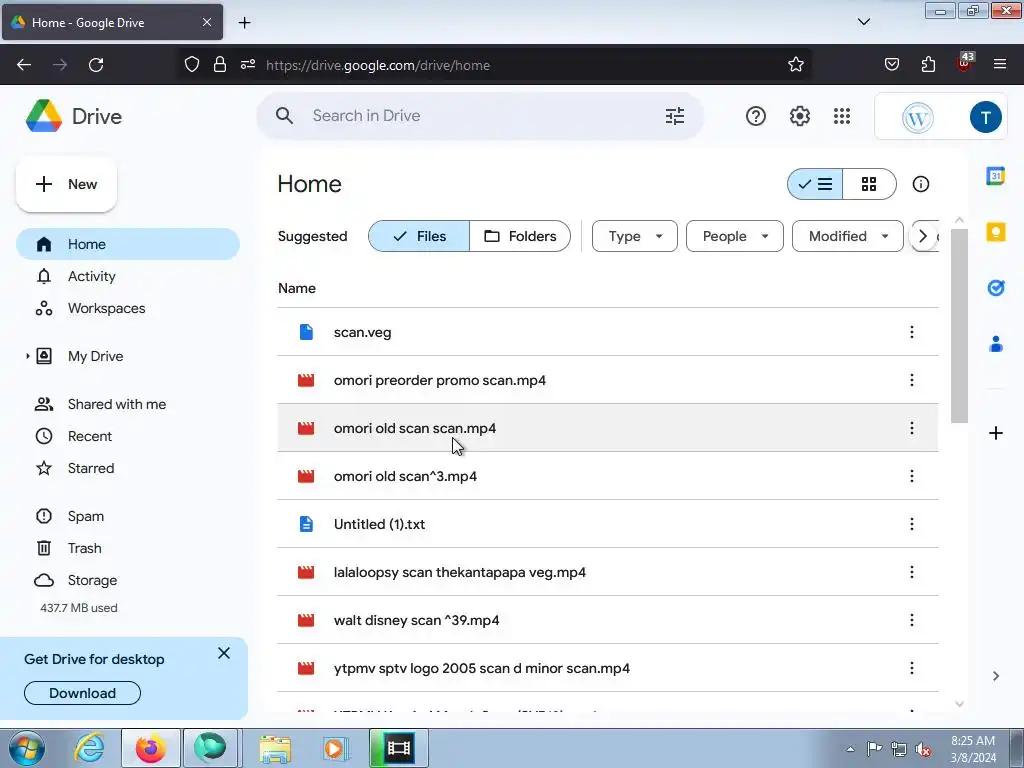Open more actions for omori old scan^3.mp4
The width and height of the screenshot is (1024, 768).
click(x=912, y=476)
